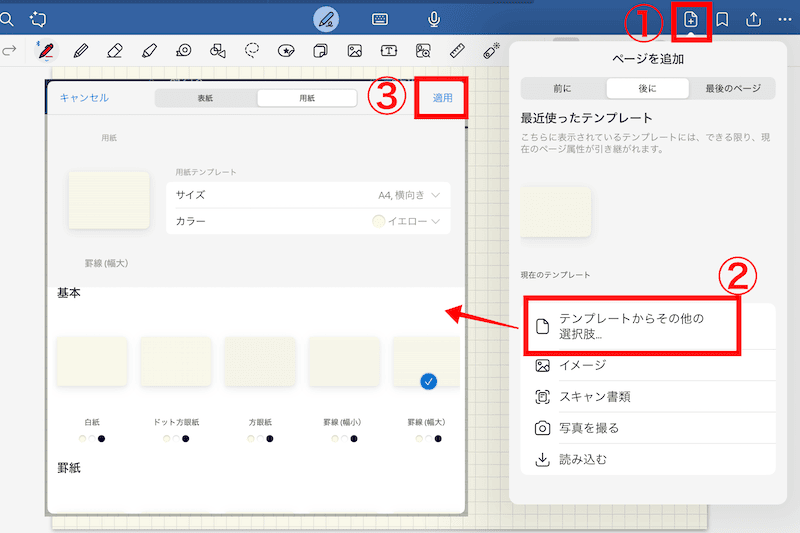Select the eraser tool
Image resolution: width=800 pixels, height=533 pixels.
coord(114,51)
